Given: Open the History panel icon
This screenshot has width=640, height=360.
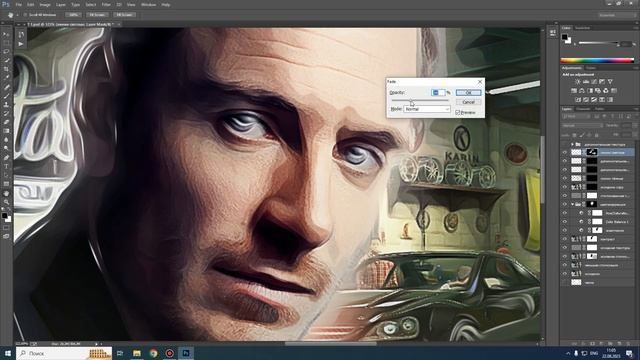Looking at the screenshot, I should 21,35.
